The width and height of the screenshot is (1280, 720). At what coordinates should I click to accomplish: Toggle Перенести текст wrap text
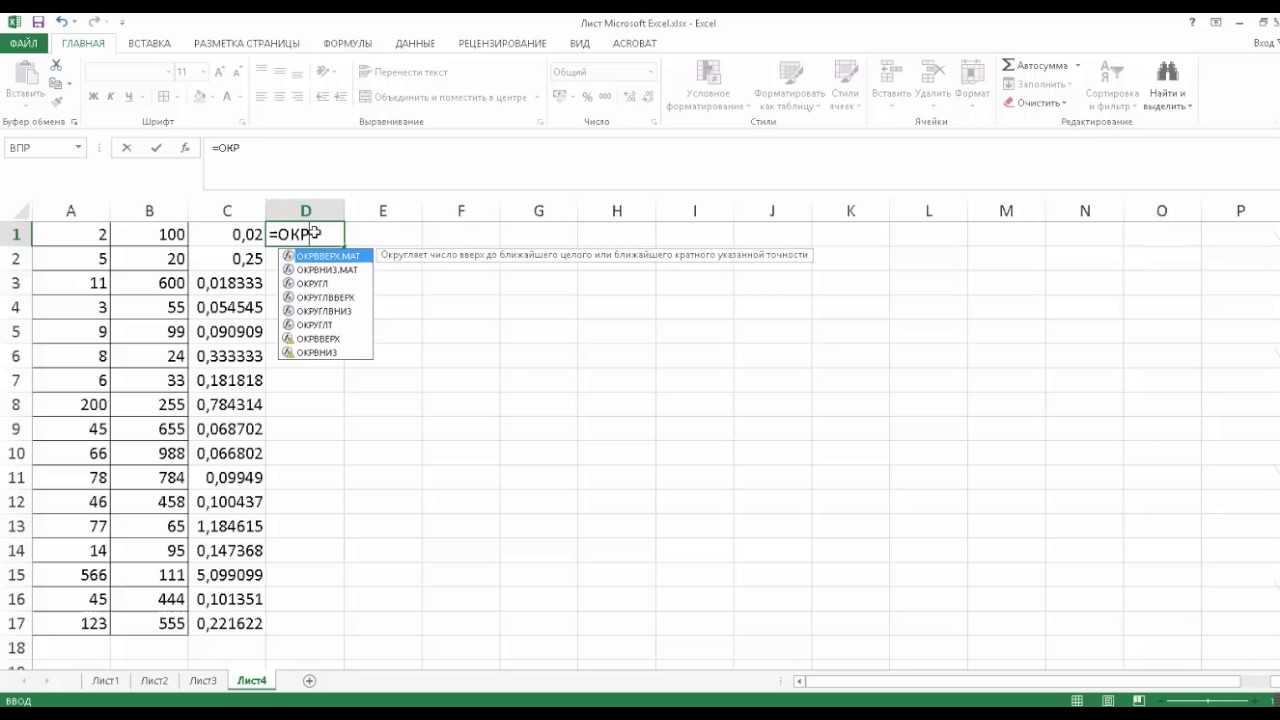[x=403, y=72]
